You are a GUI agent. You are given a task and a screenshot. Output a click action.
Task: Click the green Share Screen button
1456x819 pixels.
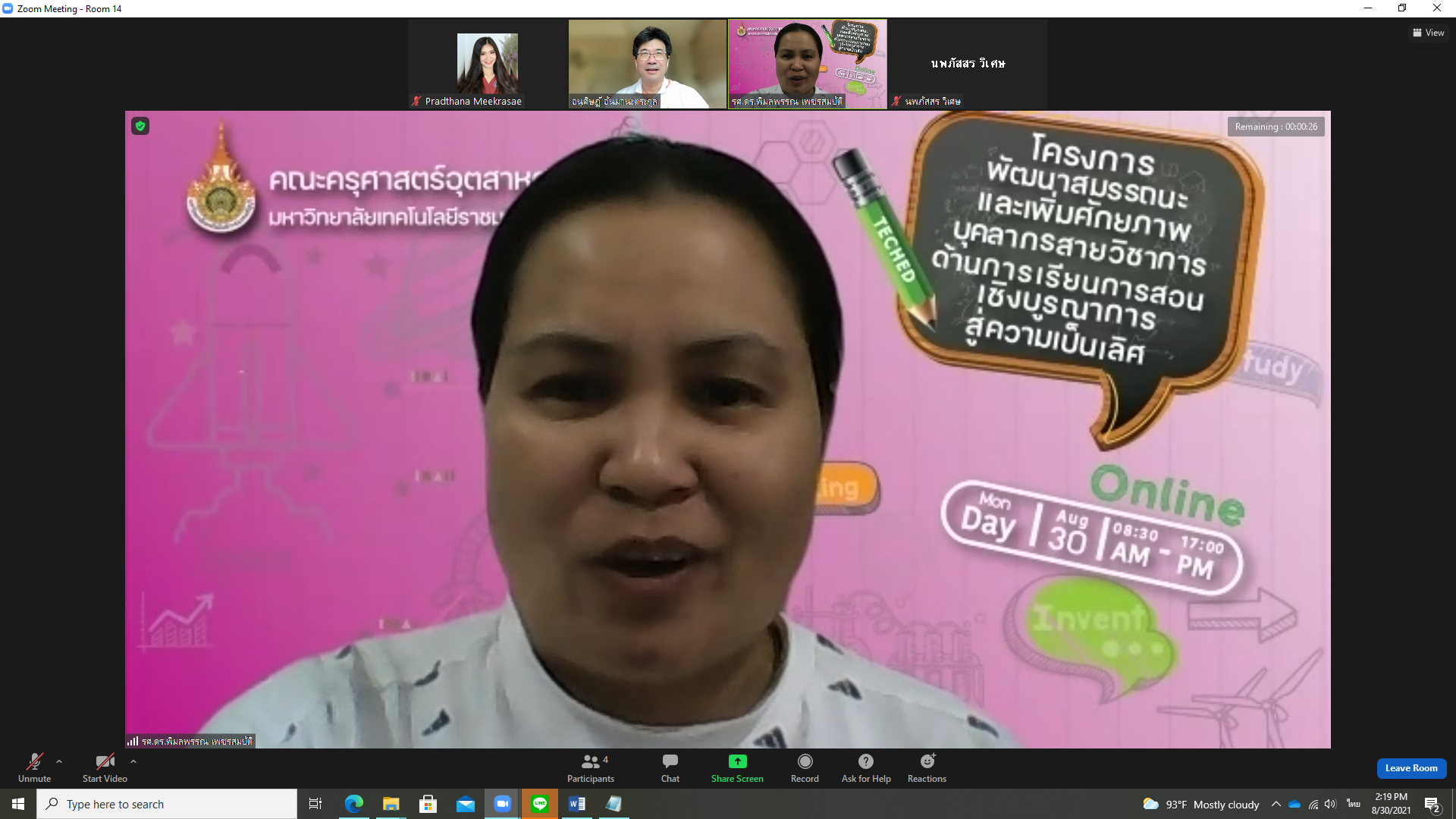[x=737, y=767]
